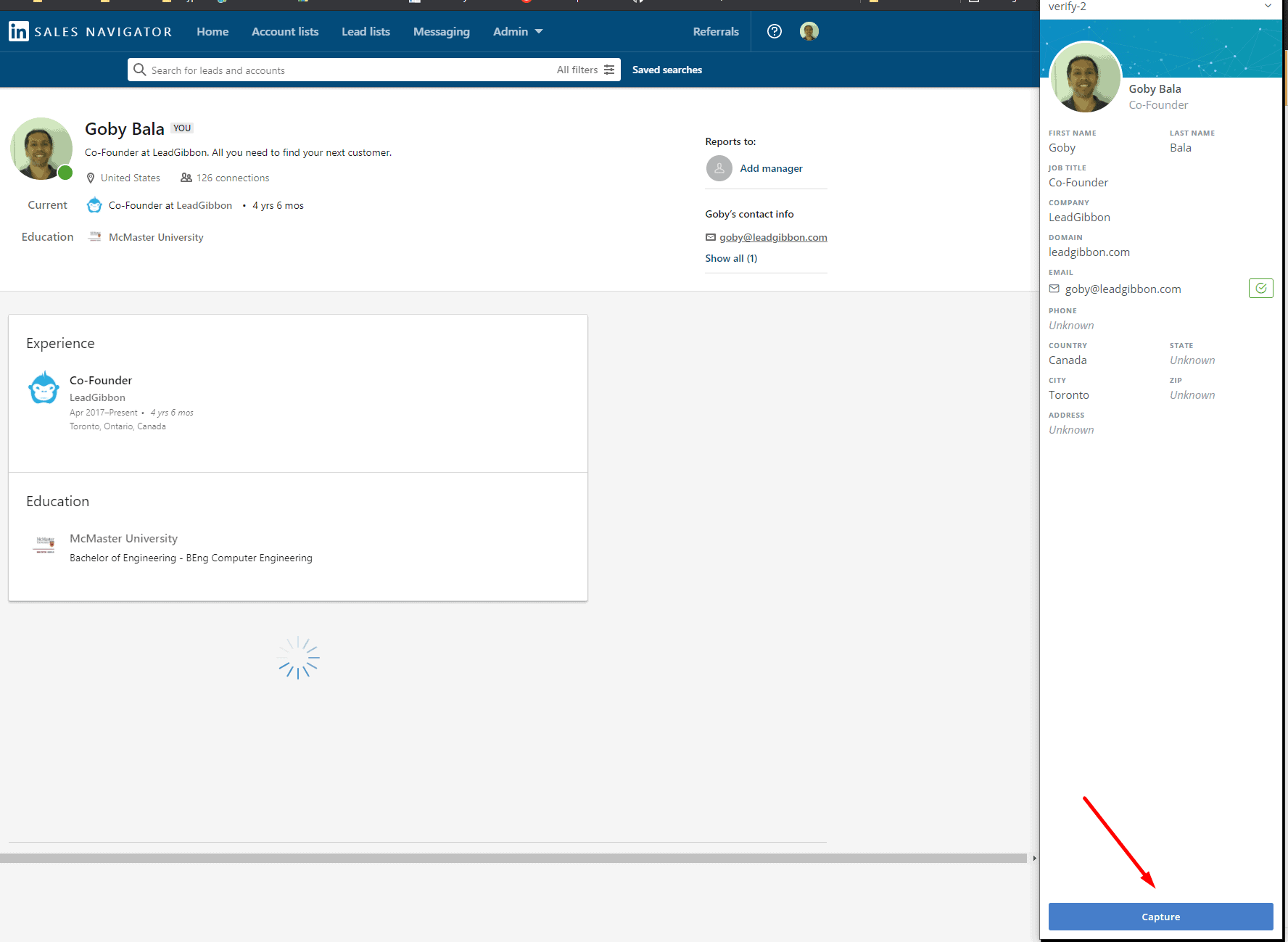Click the green online status dot on Goby's photo
Image resolution: width=1288 pixels, height=942 pixels.
pyautogui.click(x=65, y=173)
